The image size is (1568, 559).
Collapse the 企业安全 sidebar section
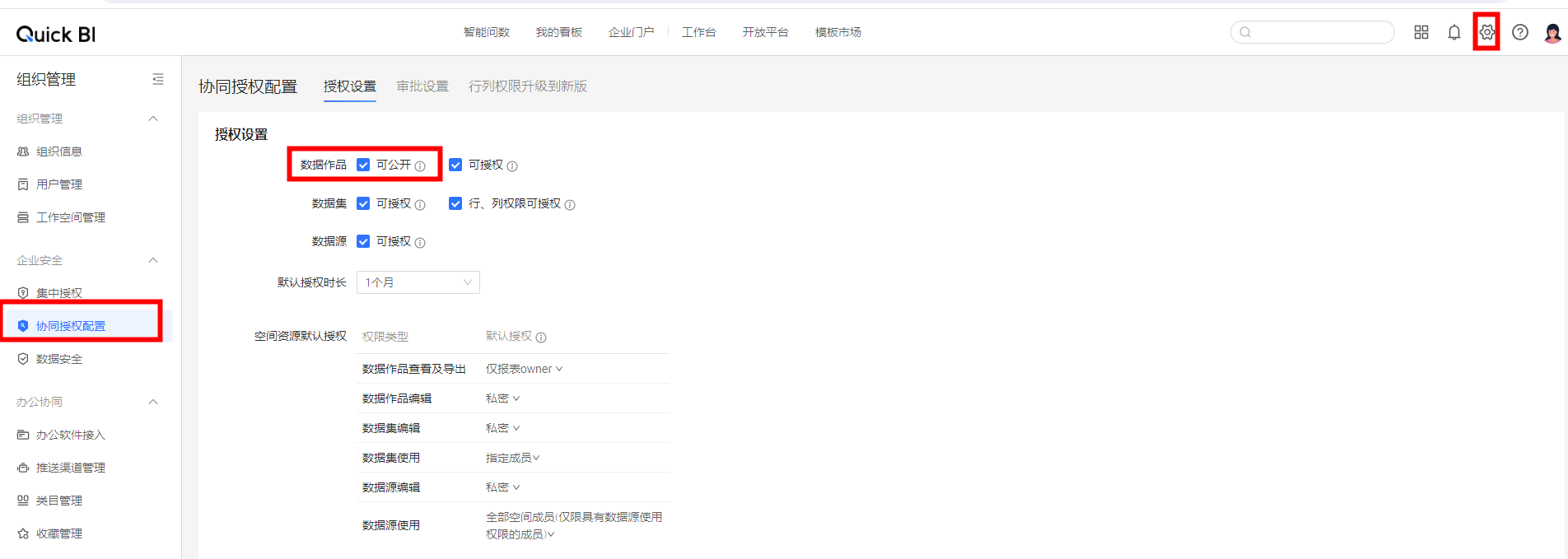153,260
